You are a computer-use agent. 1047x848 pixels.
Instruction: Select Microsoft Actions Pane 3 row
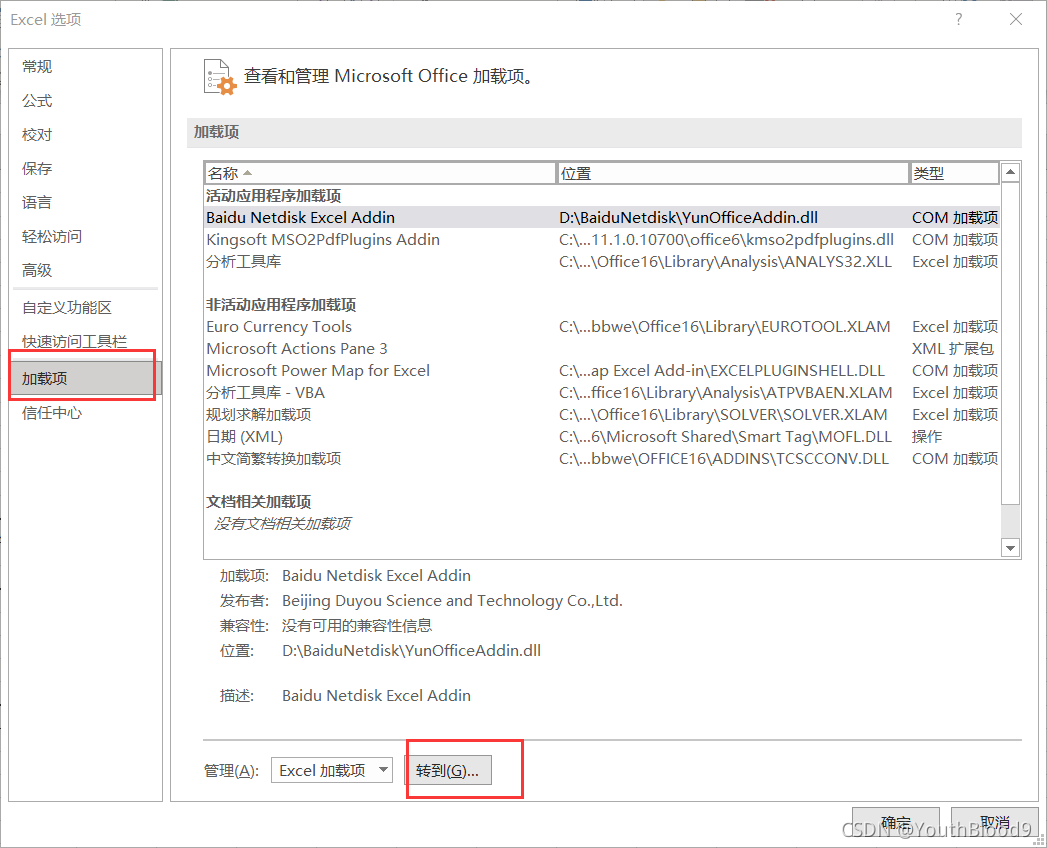tap(602, 349)
